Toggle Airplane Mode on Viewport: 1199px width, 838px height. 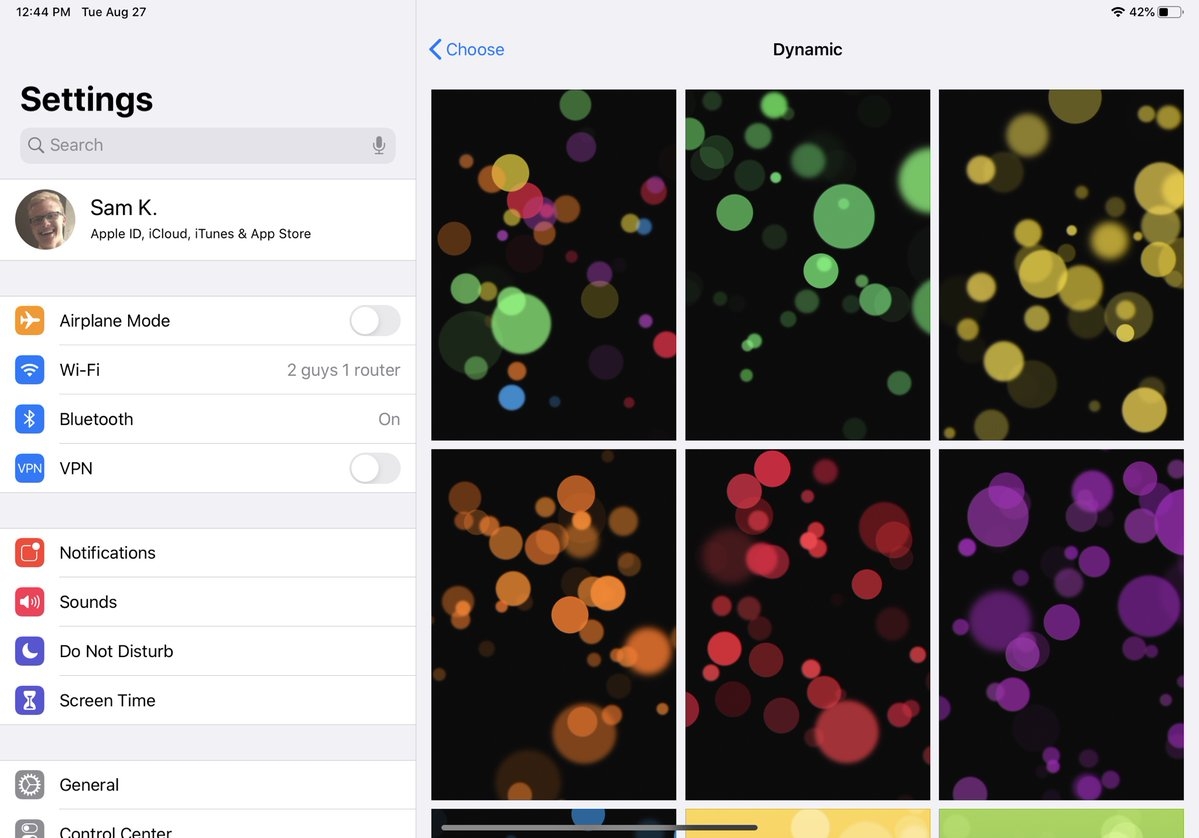pos(374,320)
